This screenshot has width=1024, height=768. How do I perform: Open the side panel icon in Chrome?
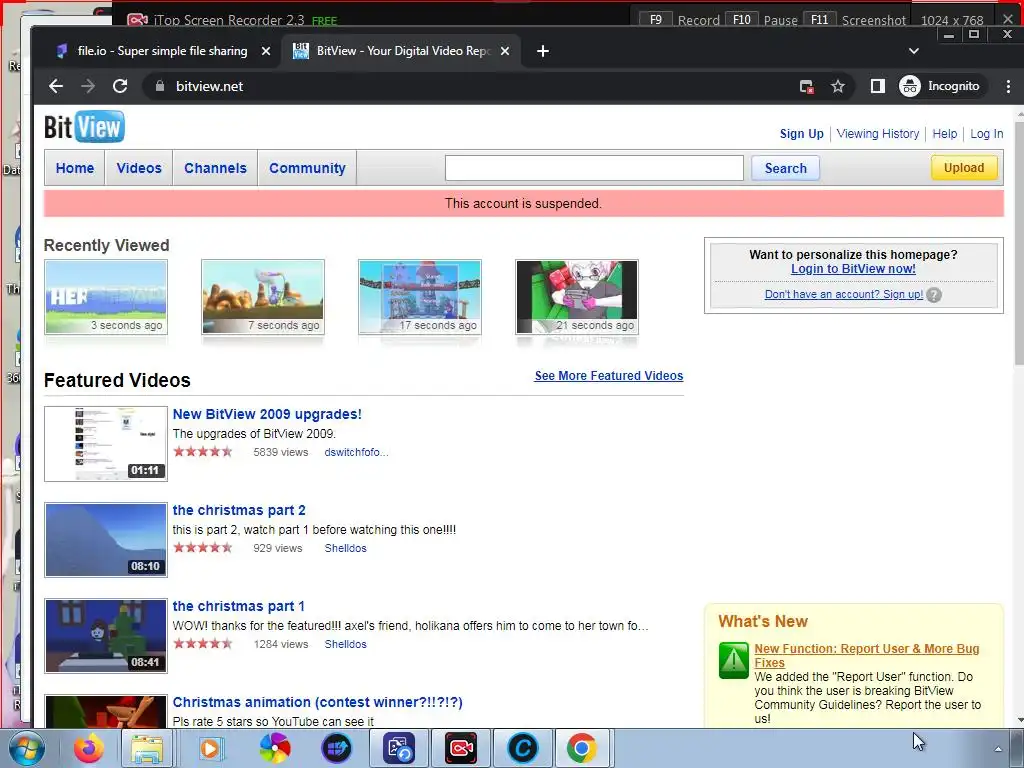tap(878, 86)
